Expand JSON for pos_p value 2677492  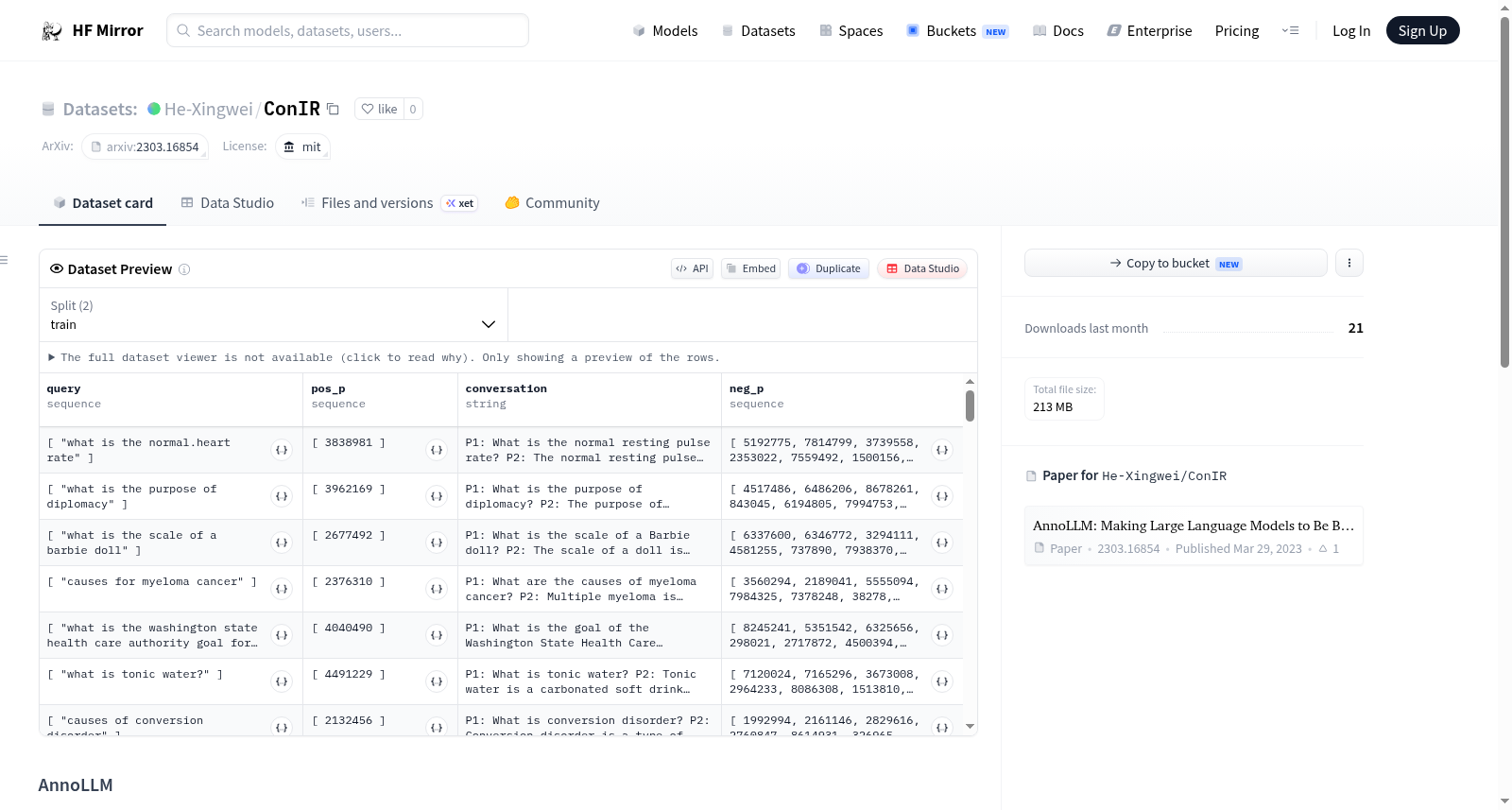pos(437,543)
